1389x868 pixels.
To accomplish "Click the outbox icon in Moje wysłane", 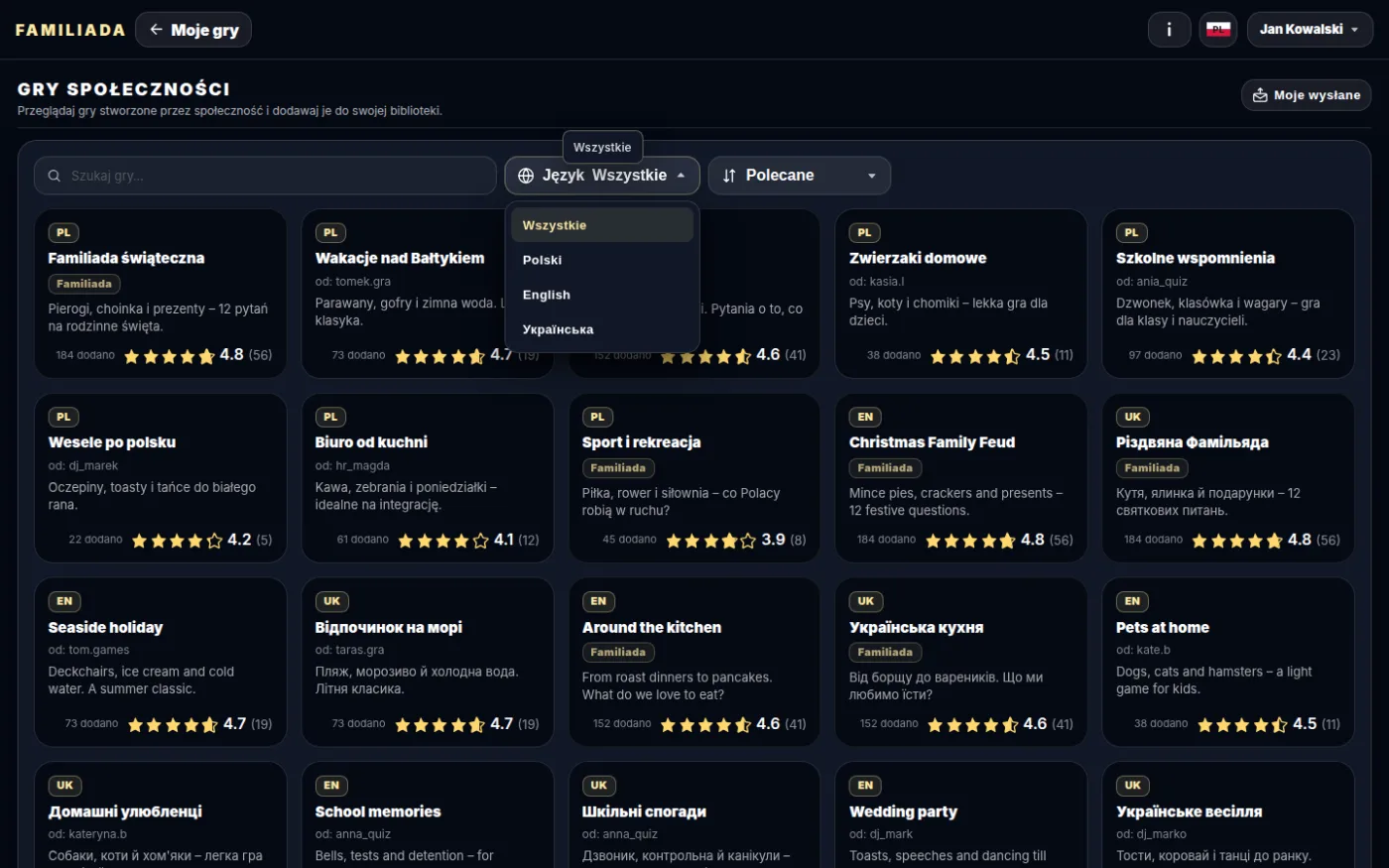I will coord(1260,95).
